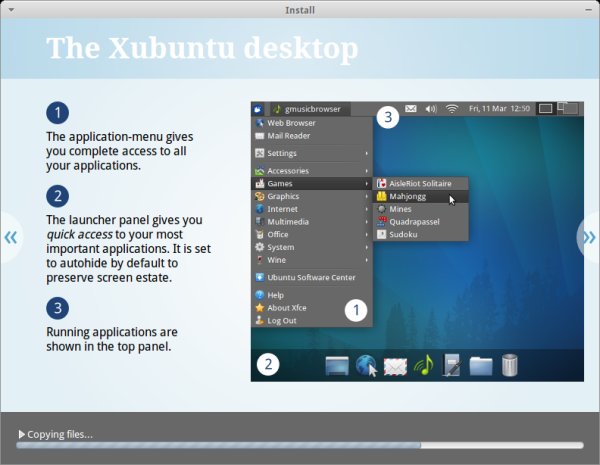Select Web Browser in the application menu
The height and width of the screenshot is (465, 600).
[x=311, y=123]
